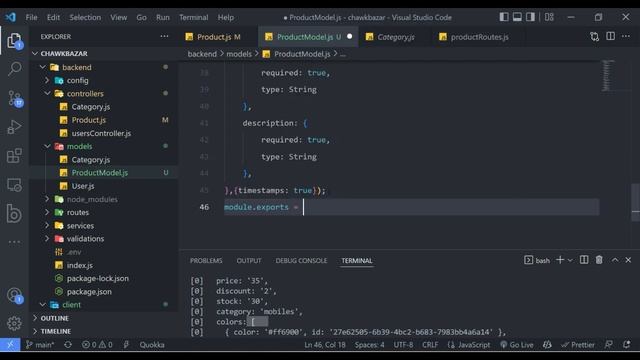Split the editor right

point(610,36)
